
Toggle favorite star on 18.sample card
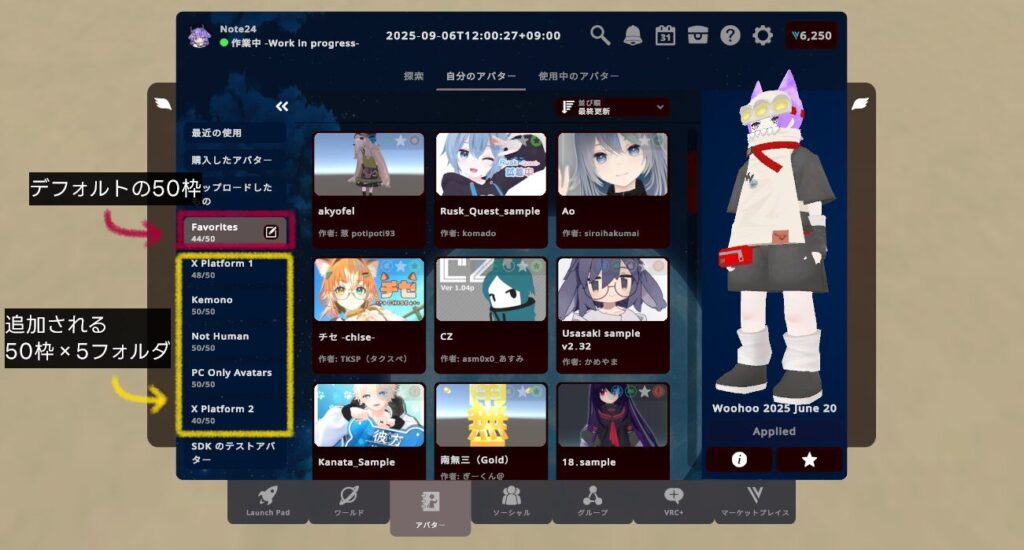[x=644, y=391]
